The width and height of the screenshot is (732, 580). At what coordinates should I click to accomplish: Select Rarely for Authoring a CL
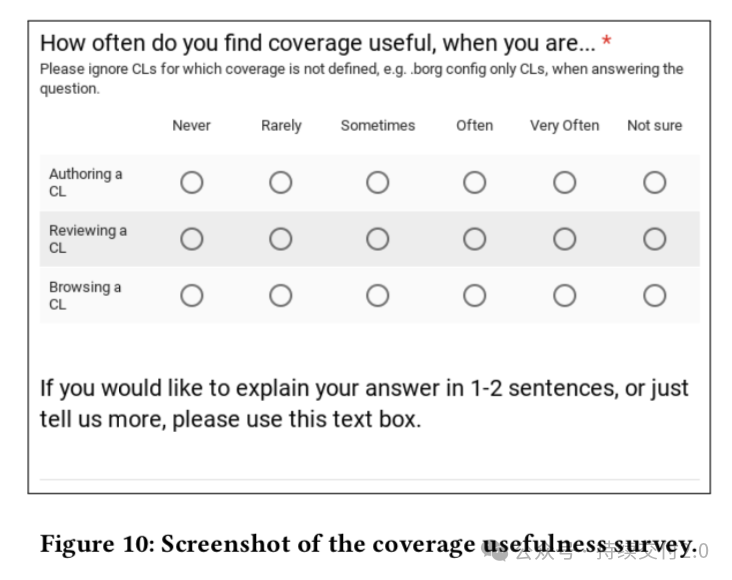pos(281,183)
